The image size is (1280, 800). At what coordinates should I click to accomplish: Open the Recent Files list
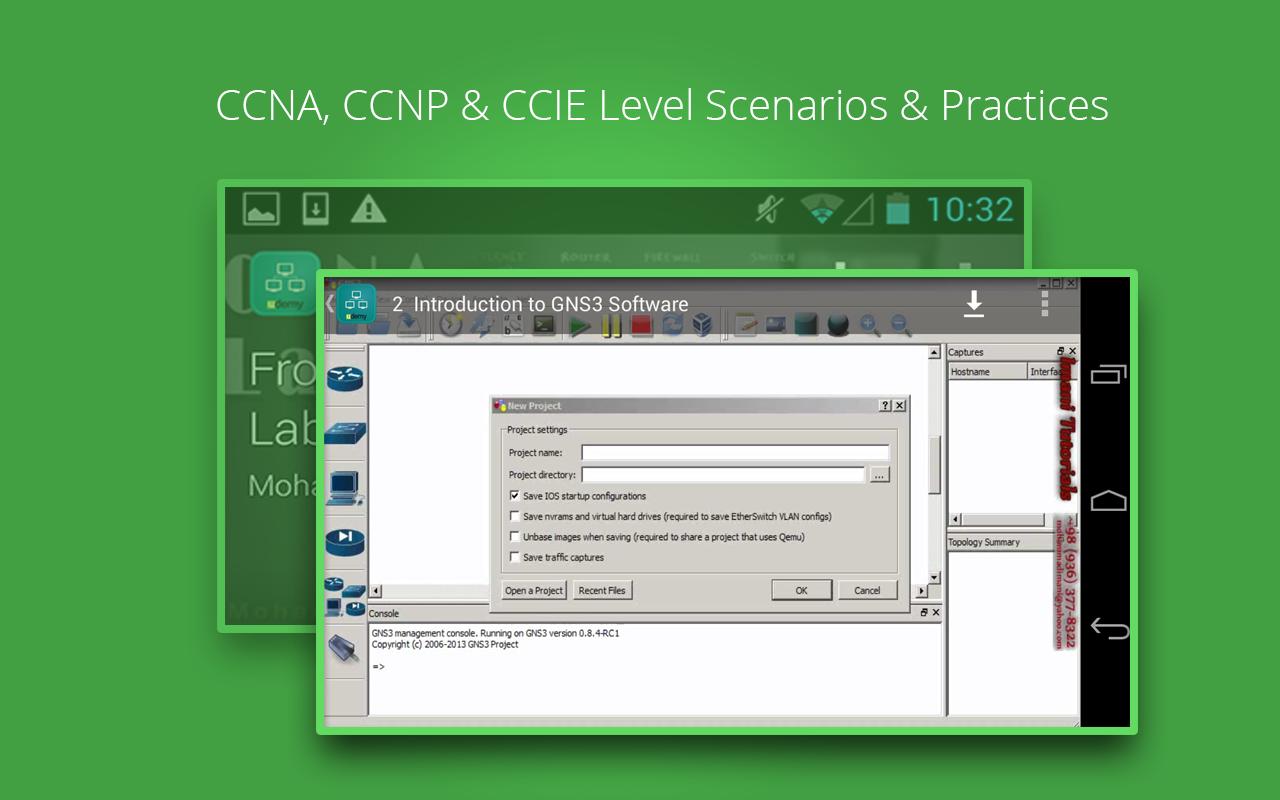tap(602, 590)
